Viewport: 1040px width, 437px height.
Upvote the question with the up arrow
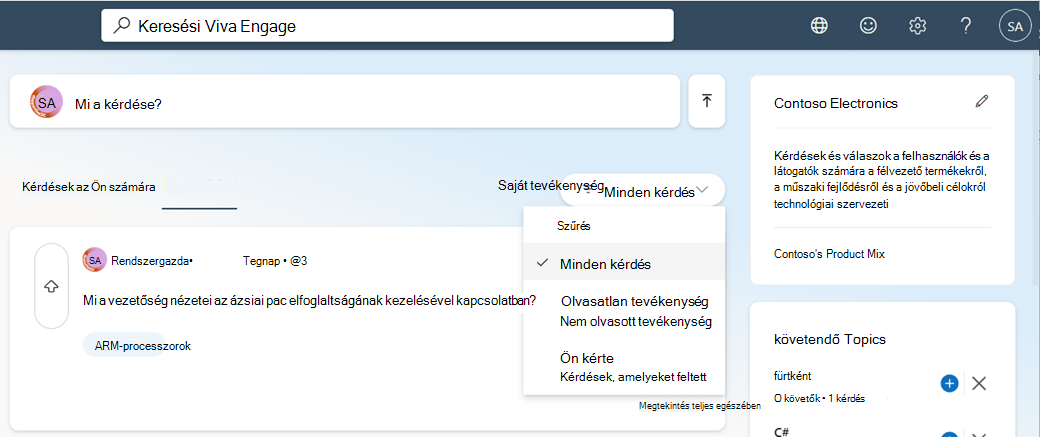tap(51, 286)
